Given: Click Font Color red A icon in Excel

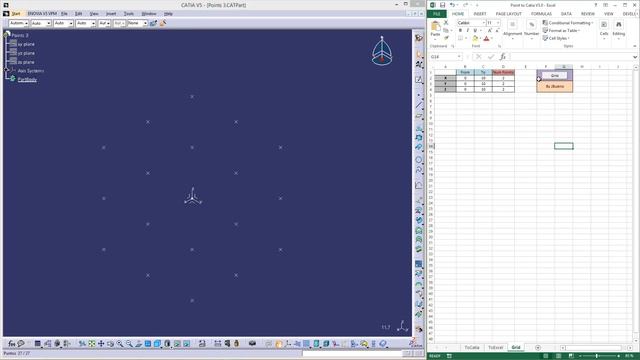Looking at the screenshot, I should (x=486, y=38).
